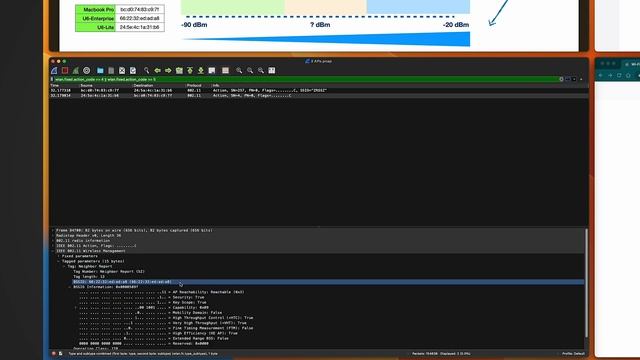Image resolution: width=640 pixels, height=360 pixels.
Task: Start capturing packets with the shark fin icon
Action: [x=54, y=71]
